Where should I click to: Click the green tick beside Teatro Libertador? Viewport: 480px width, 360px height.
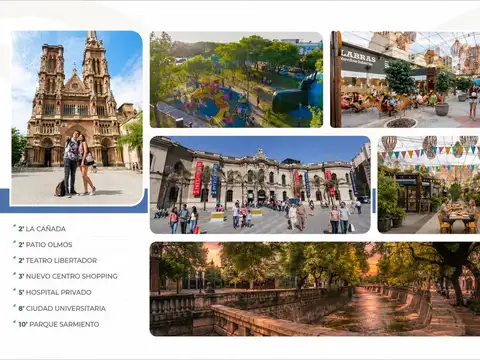click(x=14, y=258)
